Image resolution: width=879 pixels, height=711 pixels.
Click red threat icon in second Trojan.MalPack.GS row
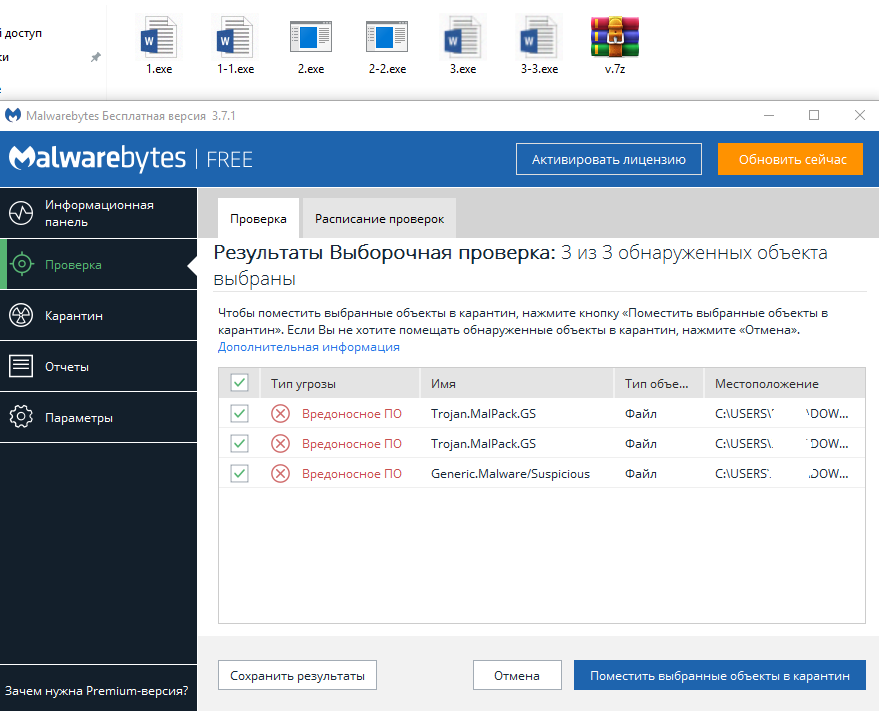coord(280,444)
